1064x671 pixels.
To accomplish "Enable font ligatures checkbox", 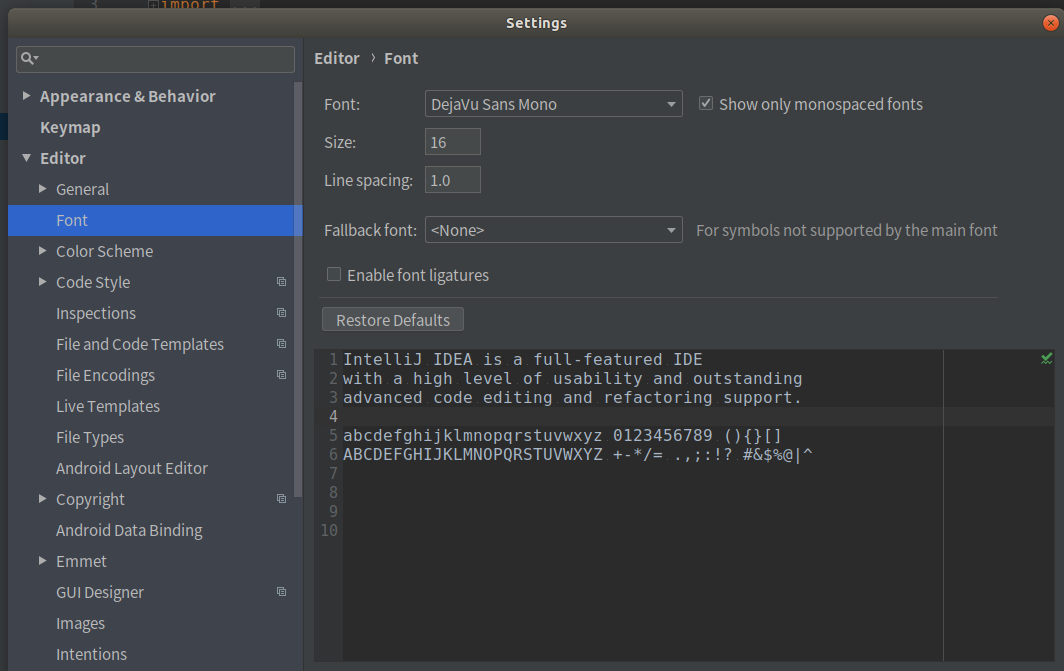I will (x=334, y=275).
